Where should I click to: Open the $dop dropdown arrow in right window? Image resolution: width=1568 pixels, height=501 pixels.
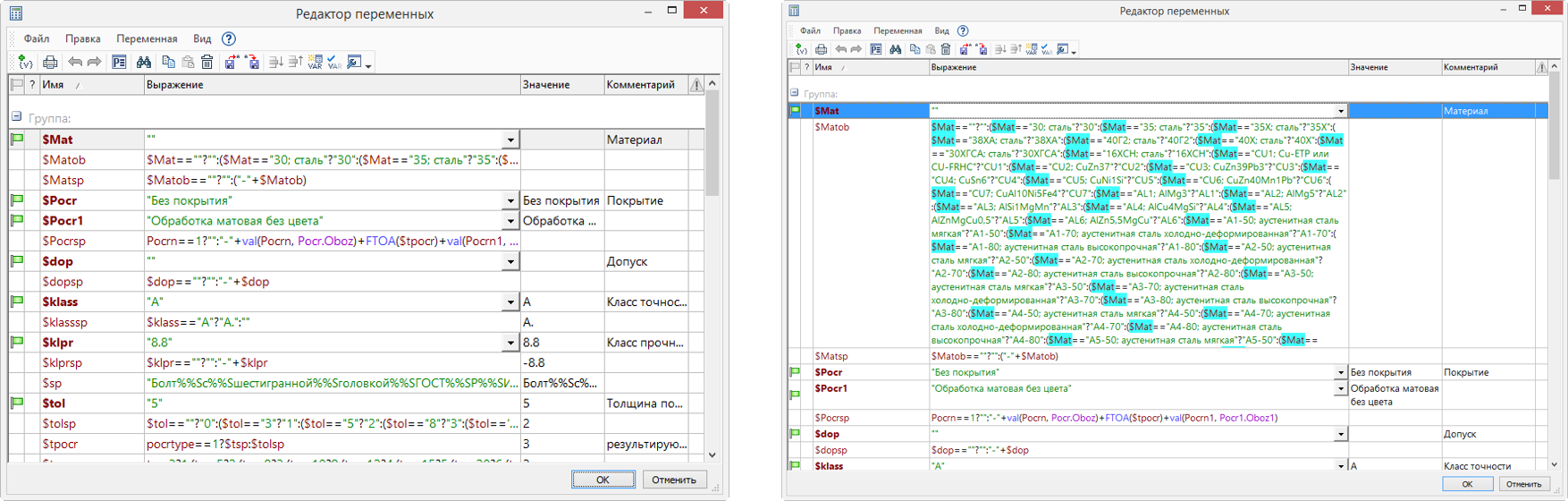tap(1341, 434)
